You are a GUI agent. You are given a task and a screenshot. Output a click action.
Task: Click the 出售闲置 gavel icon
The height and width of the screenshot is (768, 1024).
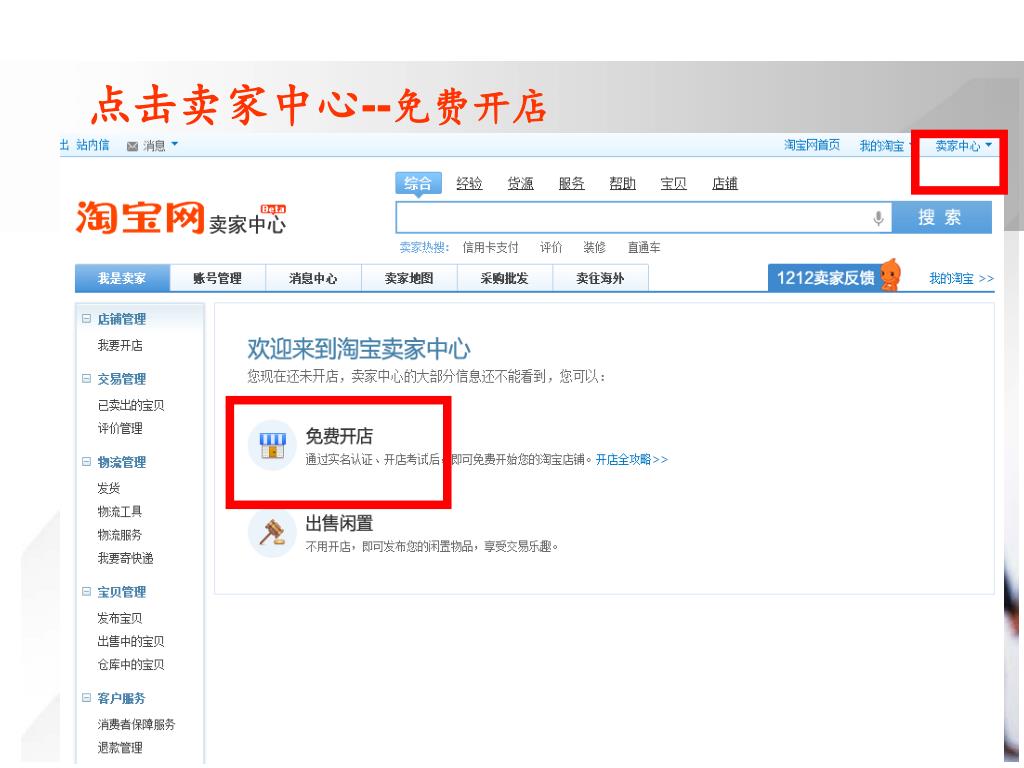(x=272, y=532)
